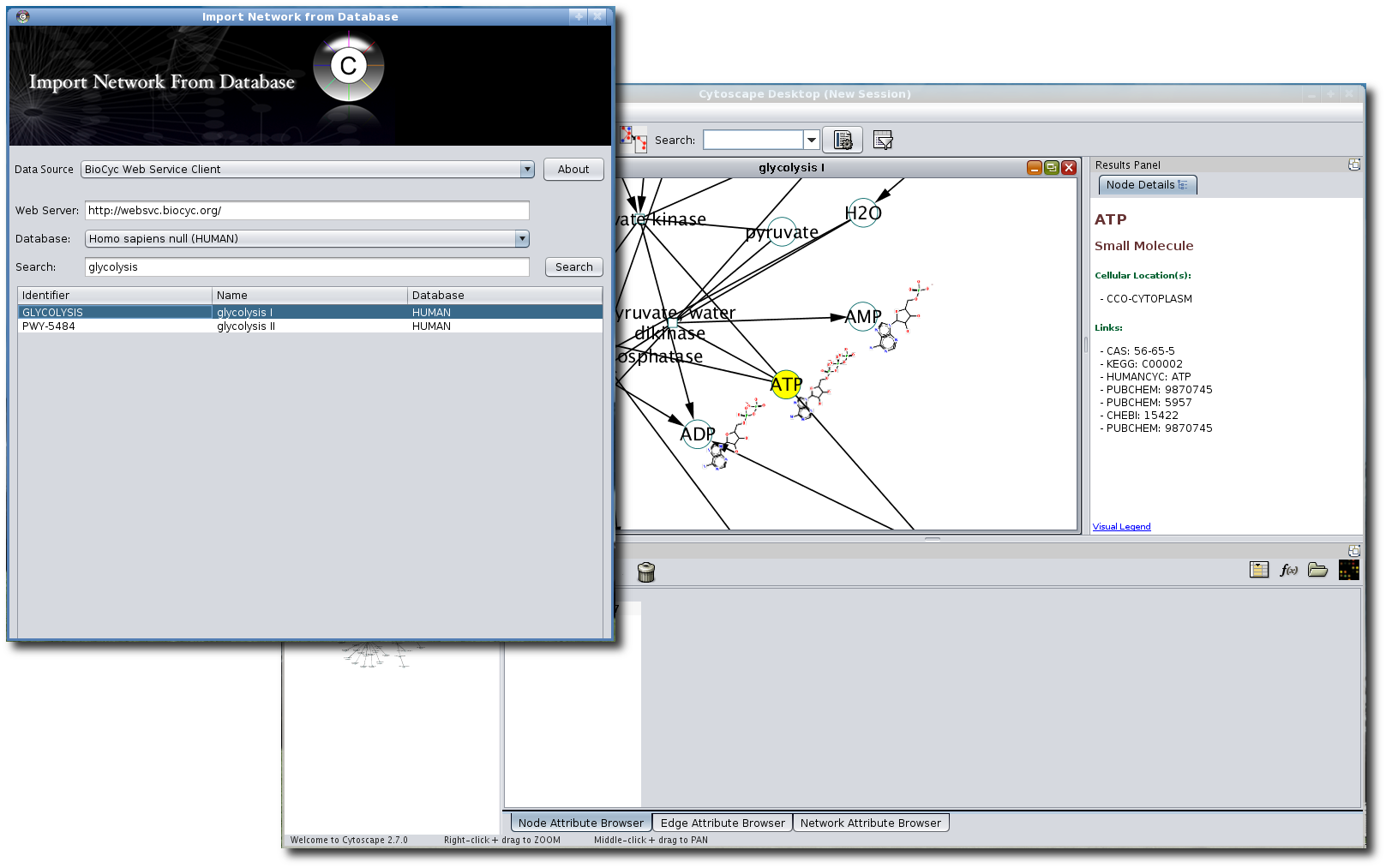This screenshot has height=868, width=1386.
Task: Click the ATP node in network
Action: click(786, 384)
